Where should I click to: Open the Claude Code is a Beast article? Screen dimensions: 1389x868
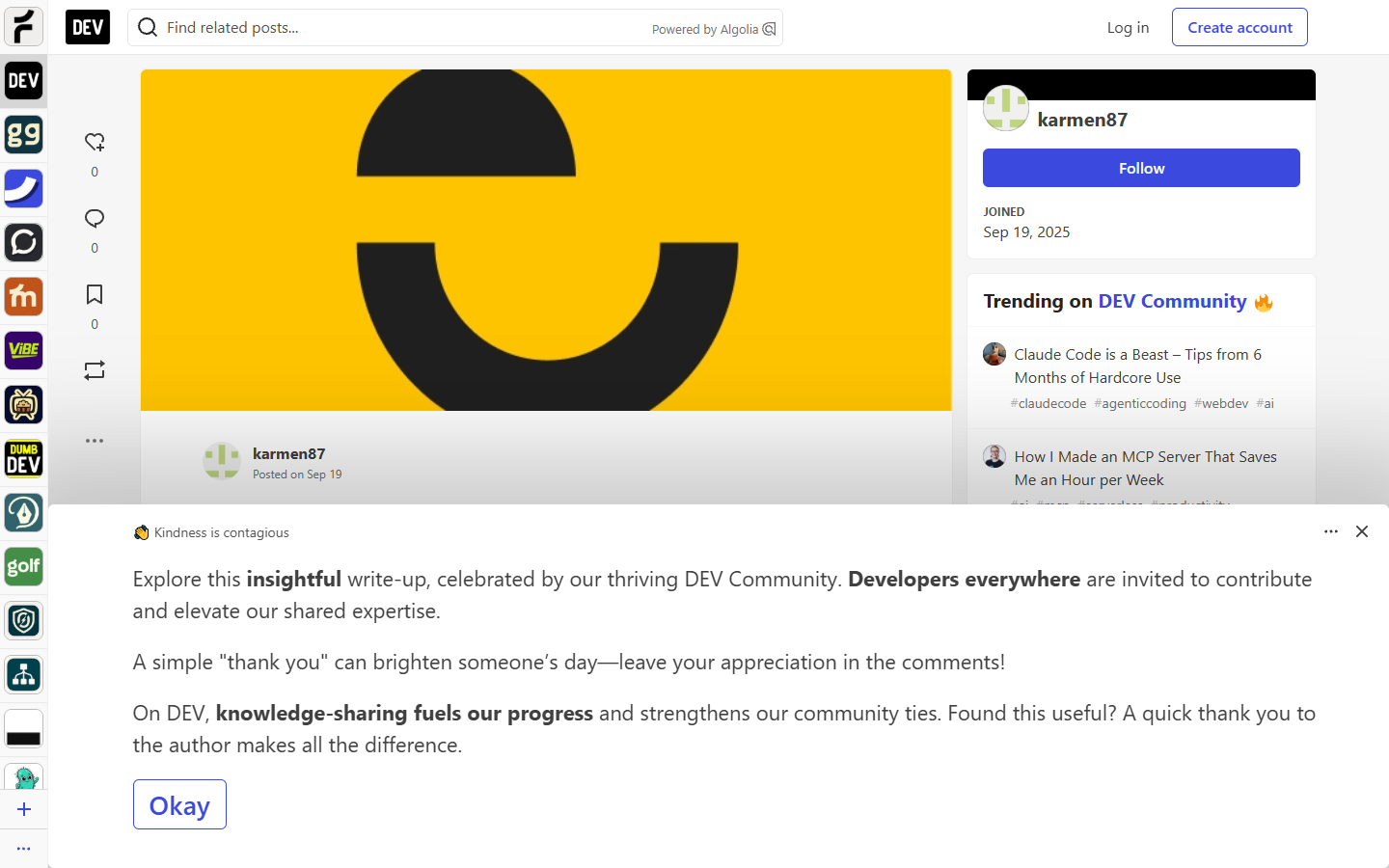coord(1137,366)
